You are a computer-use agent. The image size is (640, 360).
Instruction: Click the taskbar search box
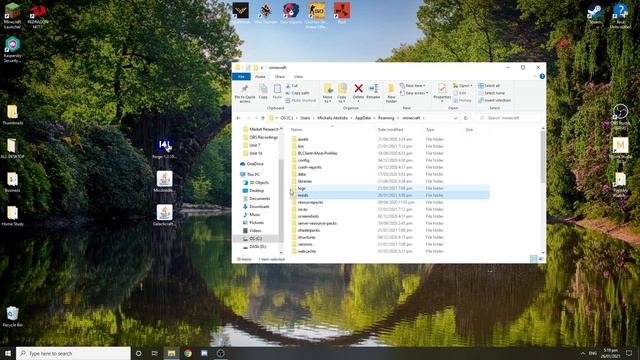tap(73, 353)
